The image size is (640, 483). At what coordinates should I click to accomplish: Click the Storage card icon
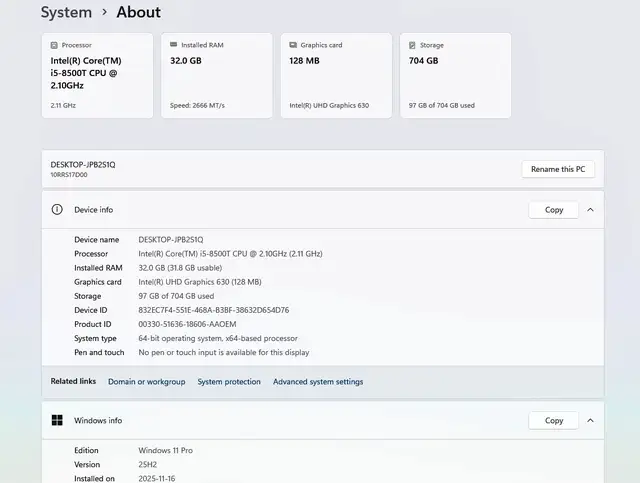click(412, 45)
